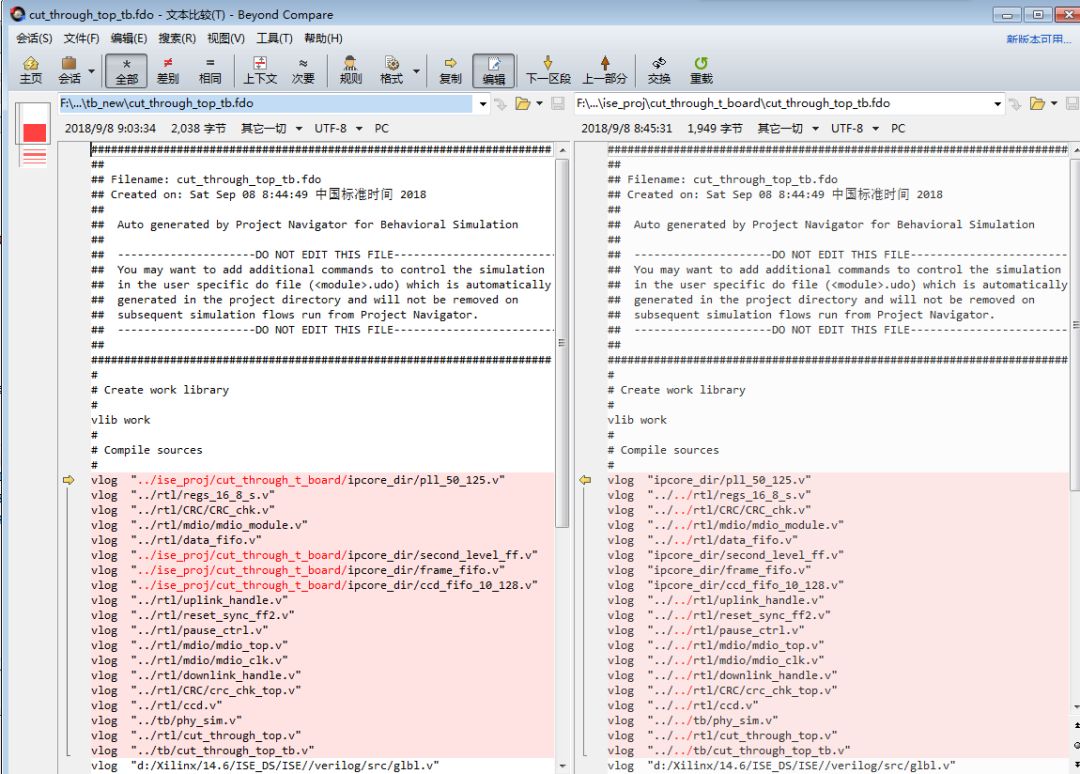Click the left pane vertical scrollbar thumb

pos(562,343)
